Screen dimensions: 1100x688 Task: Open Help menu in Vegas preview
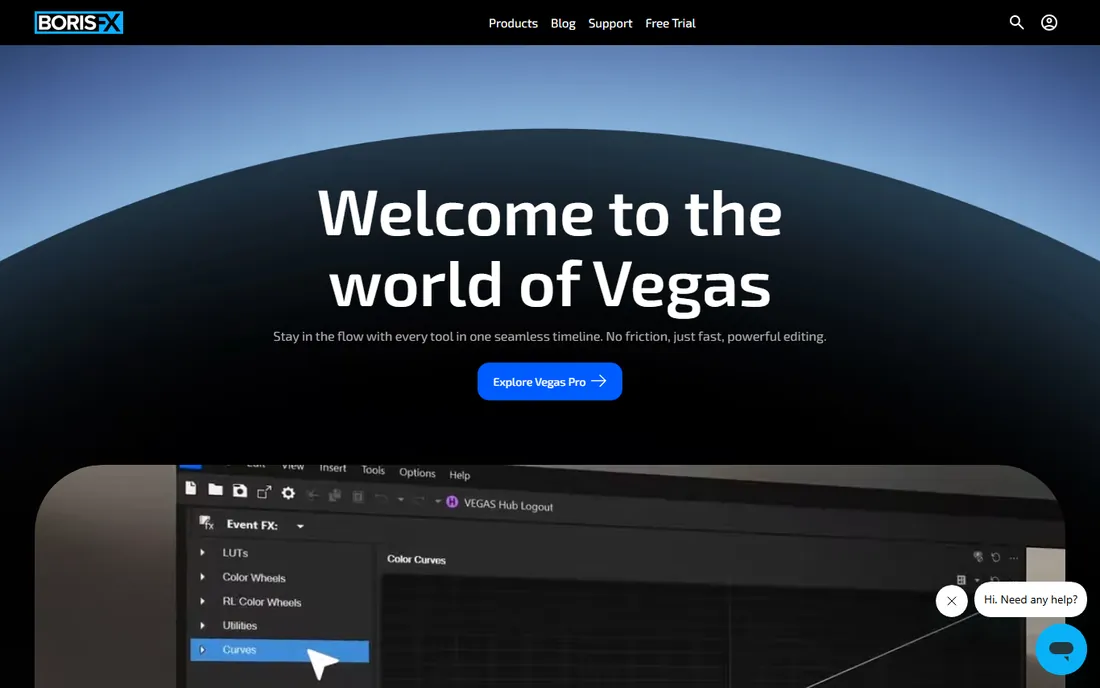460,475
